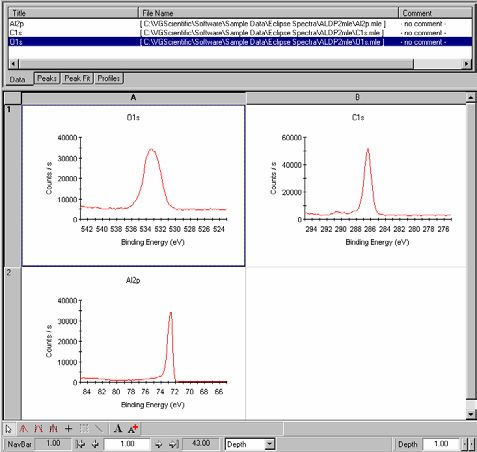Click the first red peak tool icon

click(x=23, y=429)
